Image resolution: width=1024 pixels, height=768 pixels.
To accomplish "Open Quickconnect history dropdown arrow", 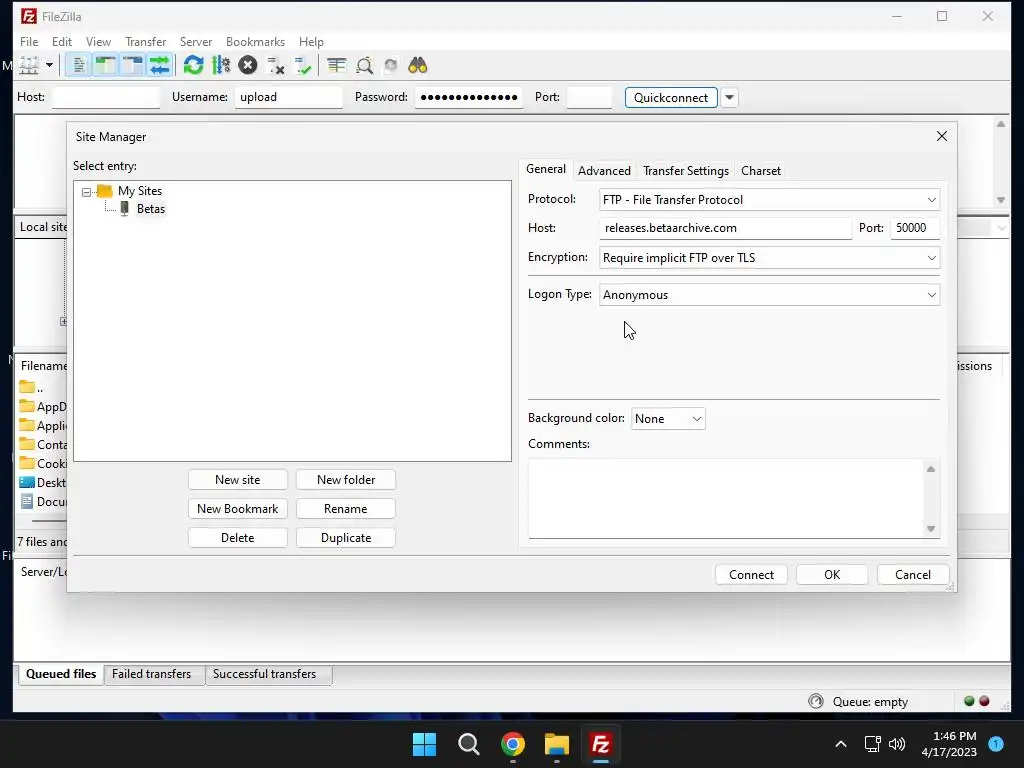I will (729, 97).
